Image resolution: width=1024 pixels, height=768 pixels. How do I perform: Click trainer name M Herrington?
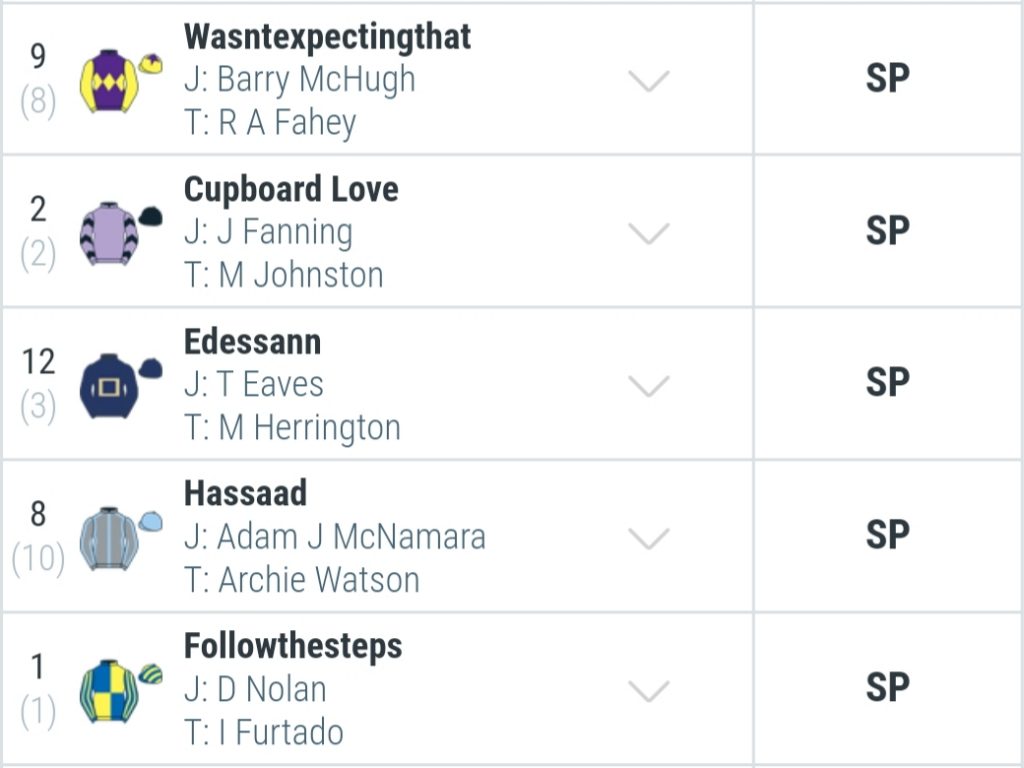coord(310,428)
